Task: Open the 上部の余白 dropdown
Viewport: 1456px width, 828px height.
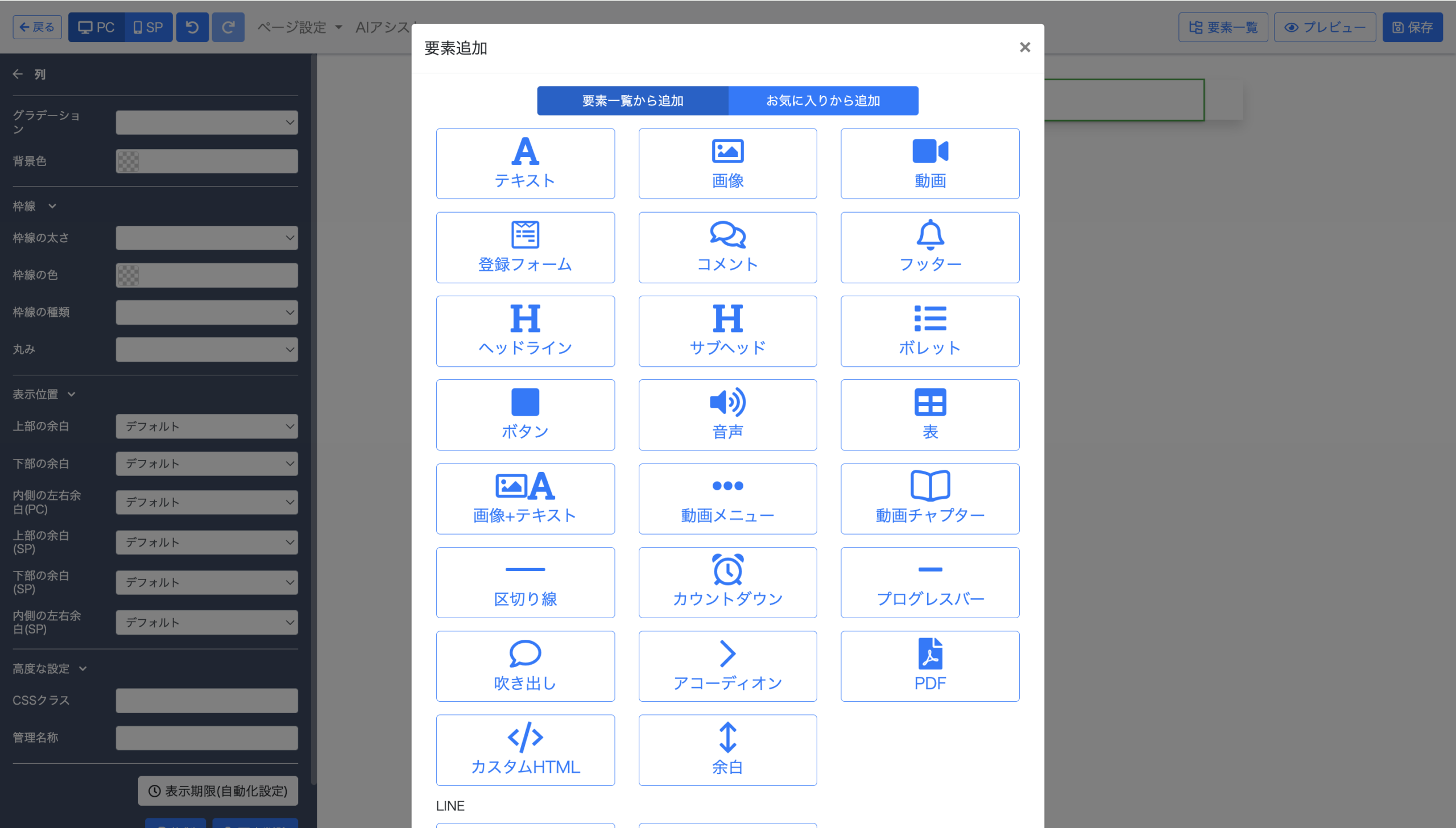Action: pos(206,426)
